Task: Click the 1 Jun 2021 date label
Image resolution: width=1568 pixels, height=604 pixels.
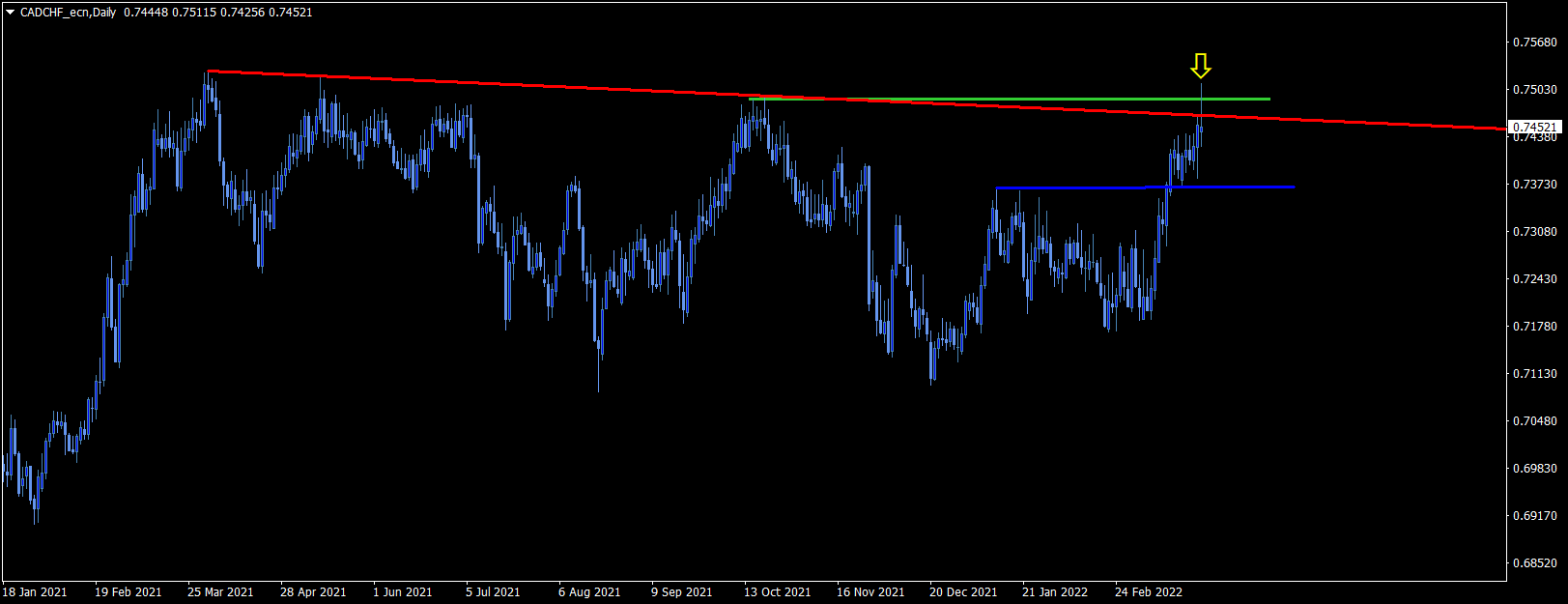Action: coord(403,592)
